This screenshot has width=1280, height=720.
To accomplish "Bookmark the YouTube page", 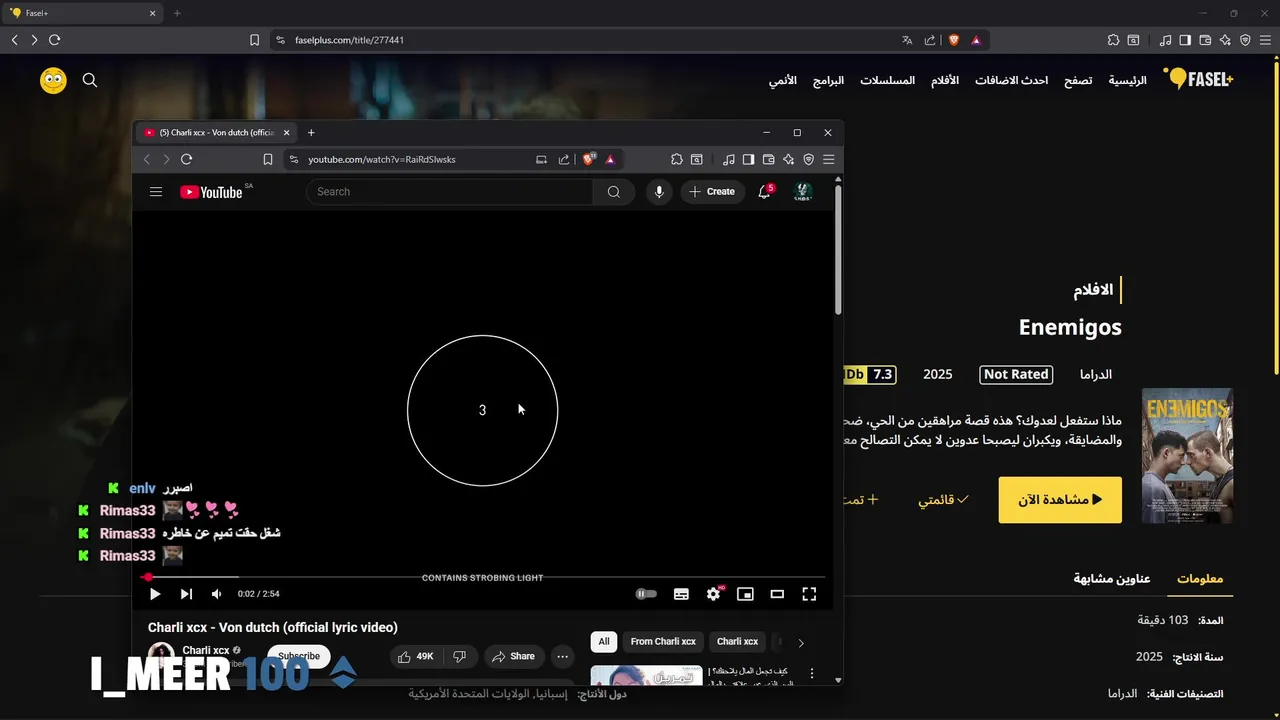I will [x=268, y=159].
